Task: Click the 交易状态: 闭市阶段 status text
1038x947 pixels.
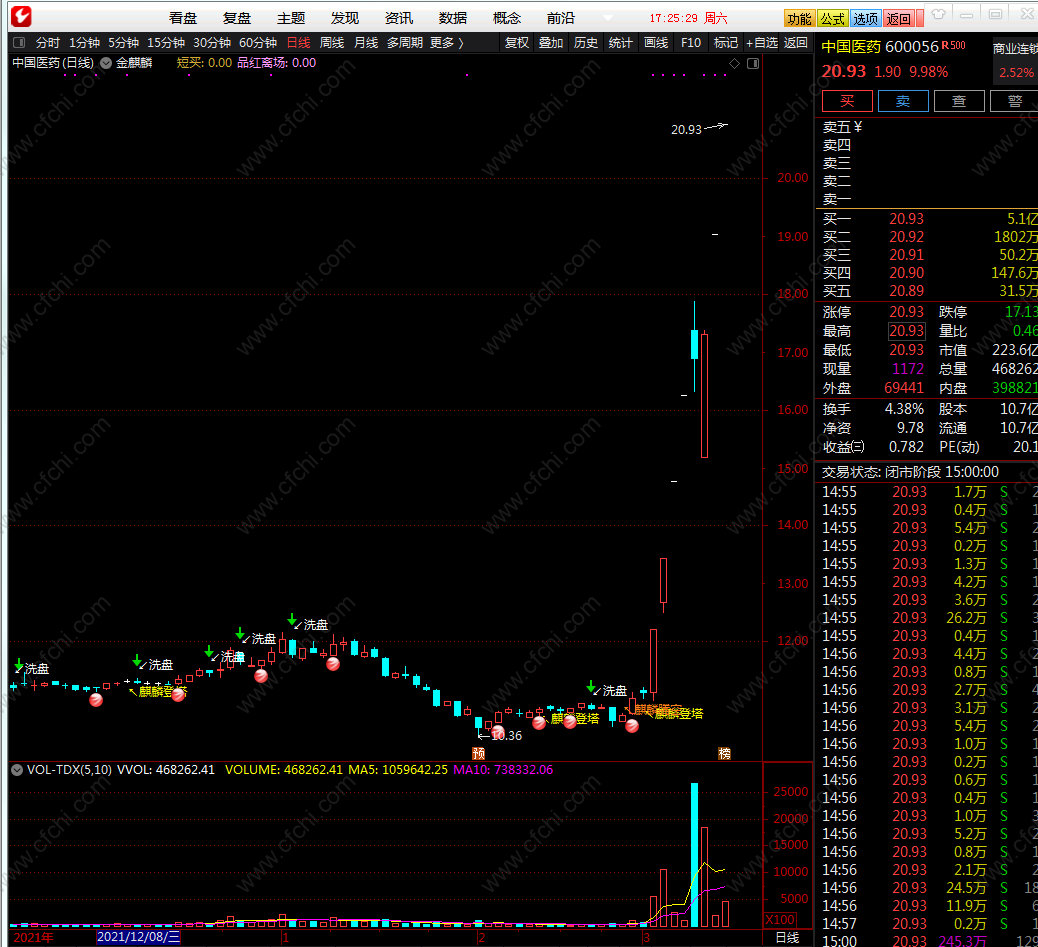Action: tap(910, 472)
